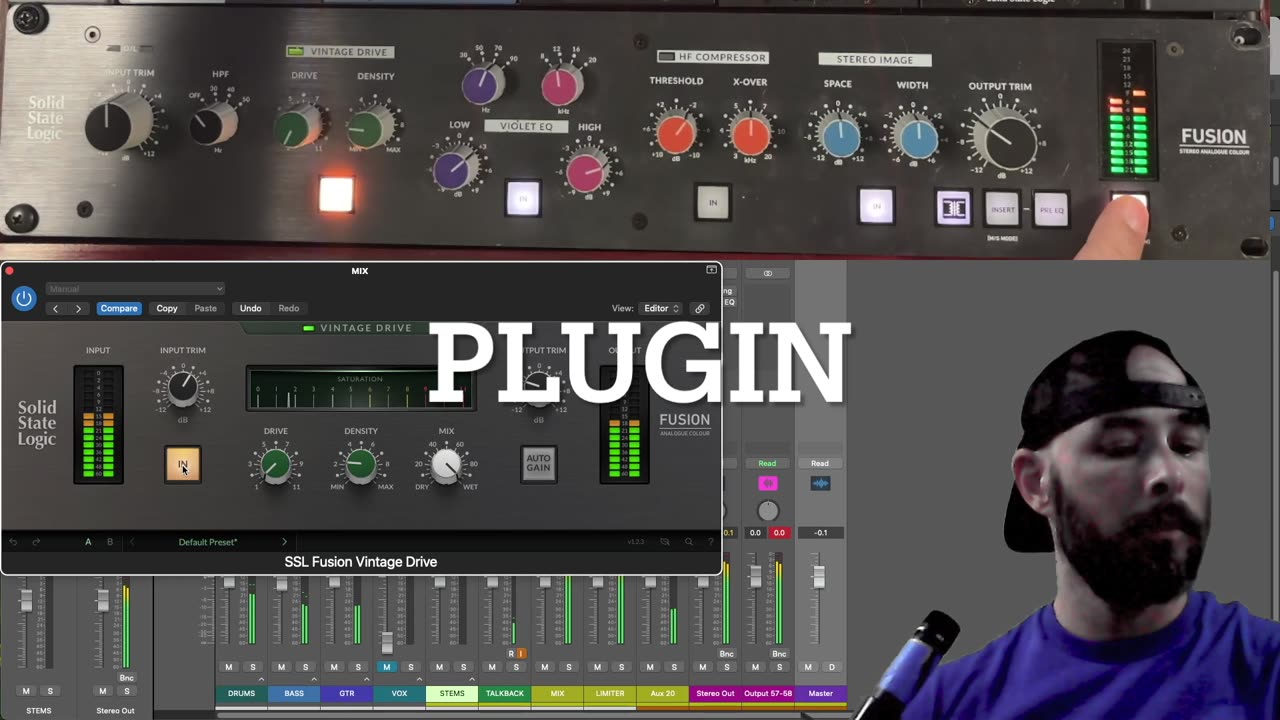The width and height of the screenshot is (1280, 720).
Task: Click the VOX channel fader
Action: coord(387,642)
